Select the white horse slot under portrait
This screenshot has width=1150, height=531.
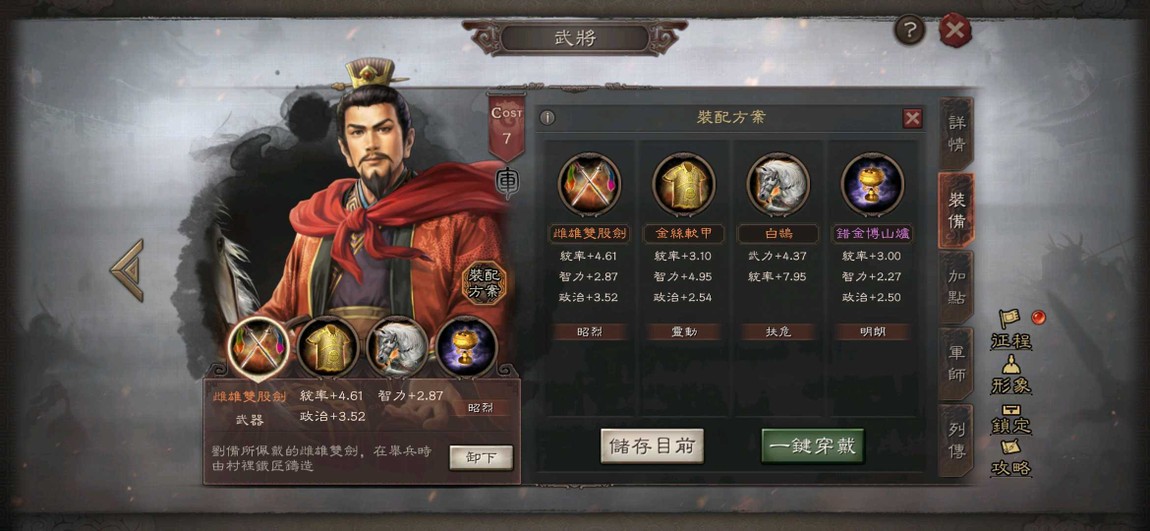coord(397,347)
